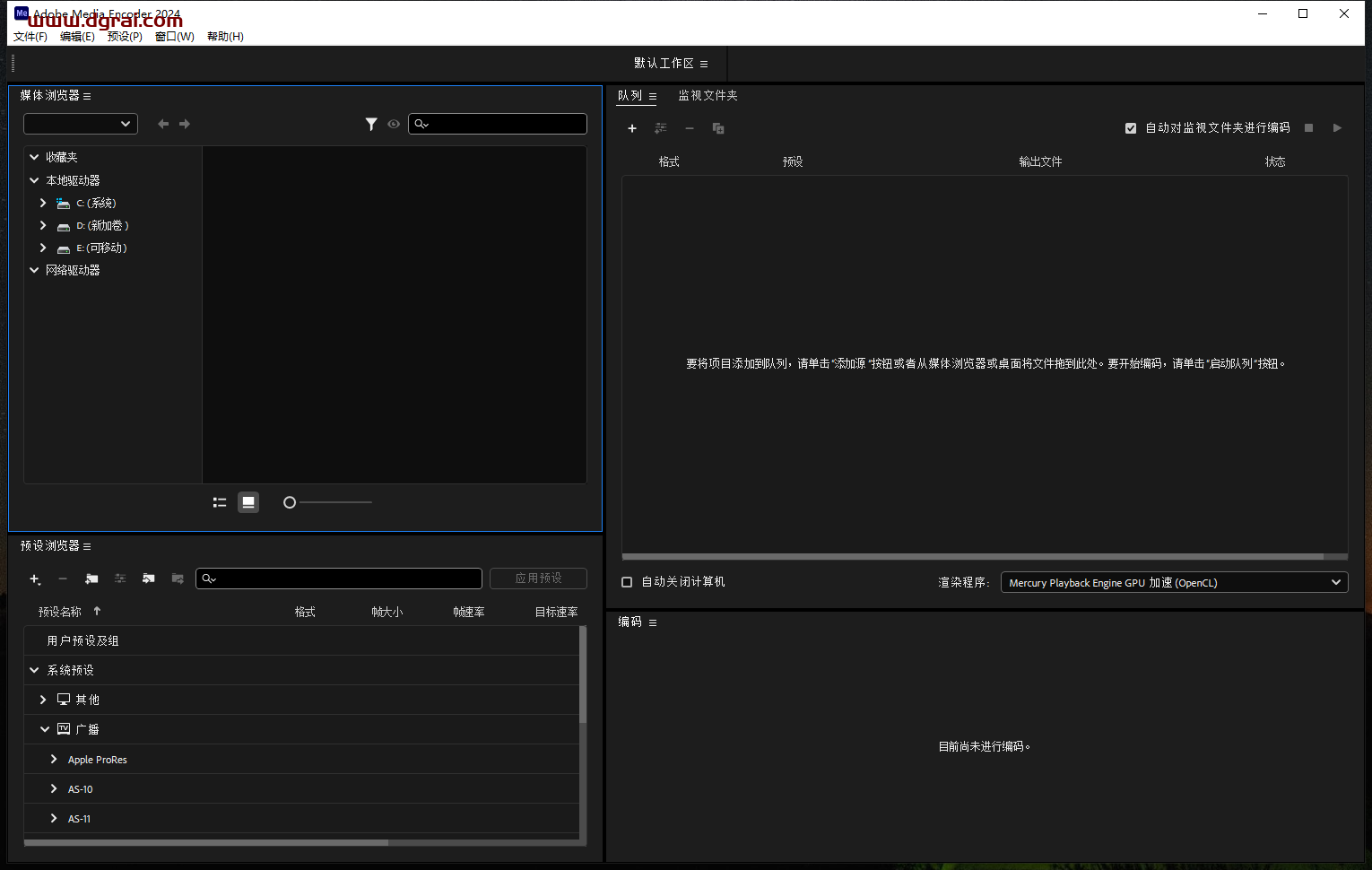Toggle sort arrow next to preset name

click(x=97, y=611)
